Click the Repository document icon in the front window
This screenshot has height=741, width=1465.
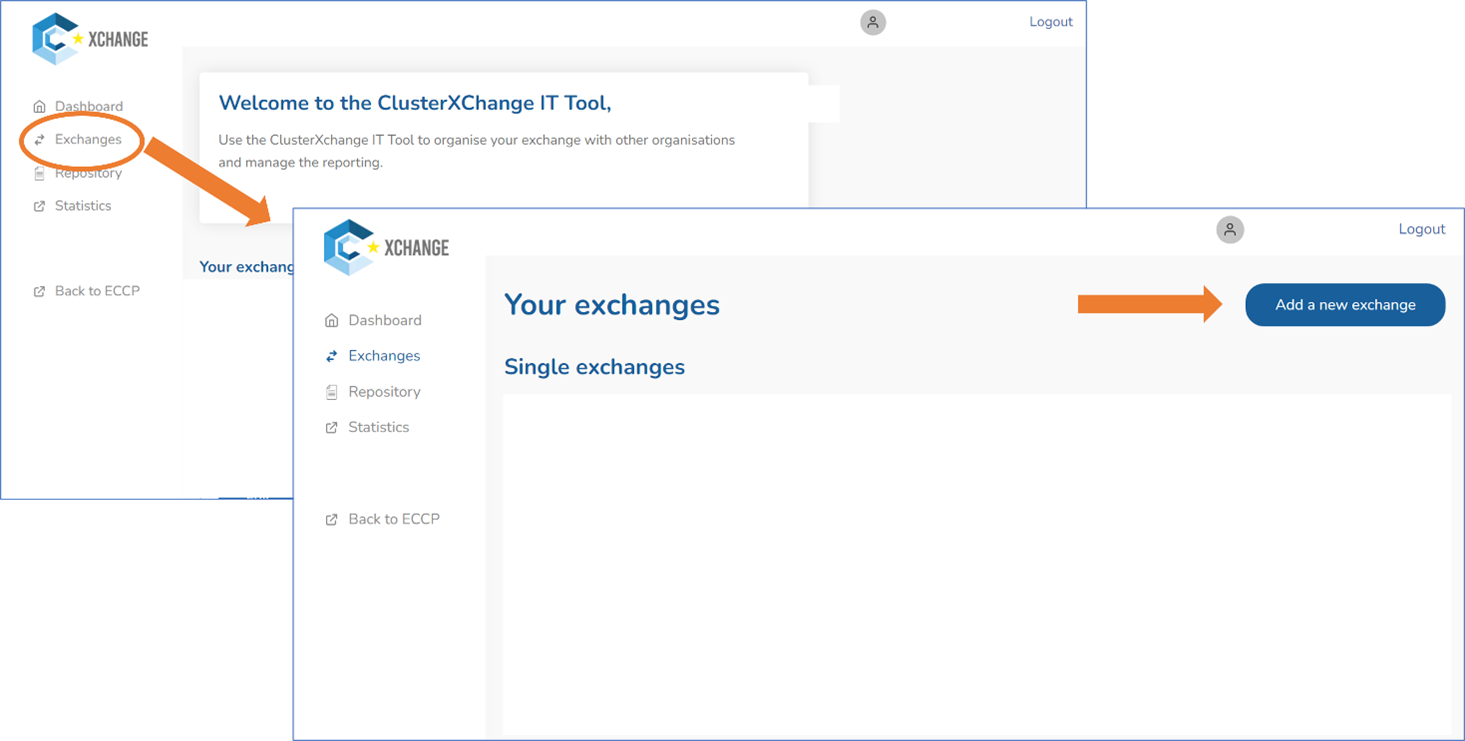tap(332, 392)
